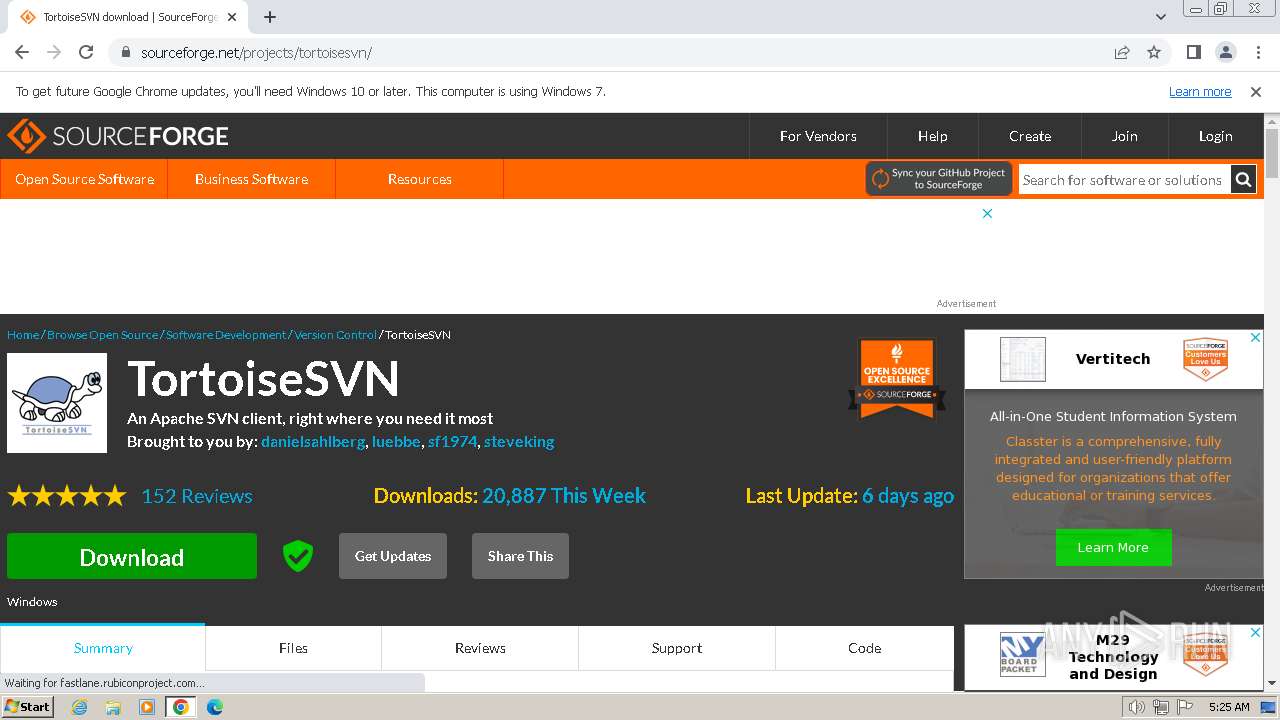Switch to the Reviews tab
1280x720 pixels.
click(480, 648)
